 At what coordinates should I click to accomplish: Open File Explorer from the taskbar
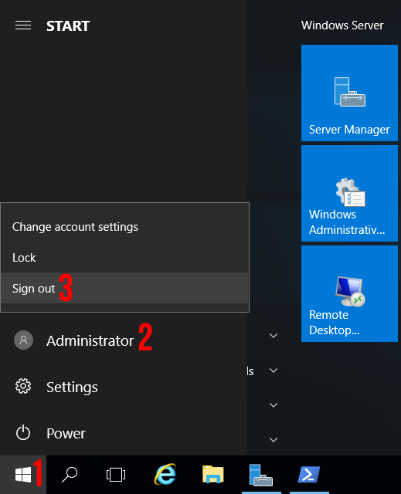(x=213, y=474)
